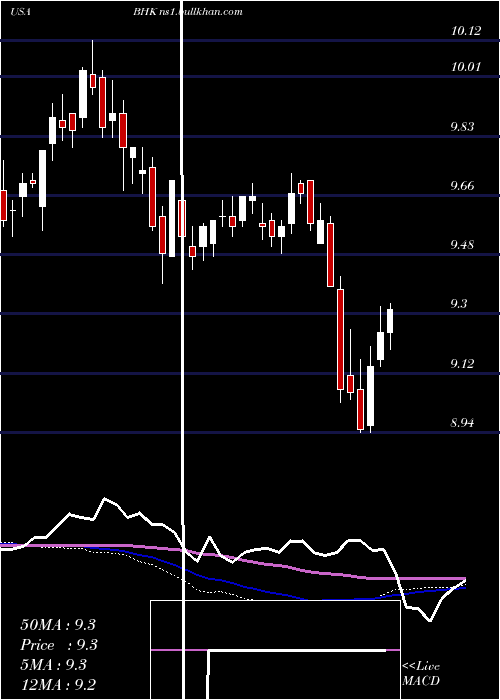Click the Live MACD label
The image size is (500, 700).
[421, 674]
